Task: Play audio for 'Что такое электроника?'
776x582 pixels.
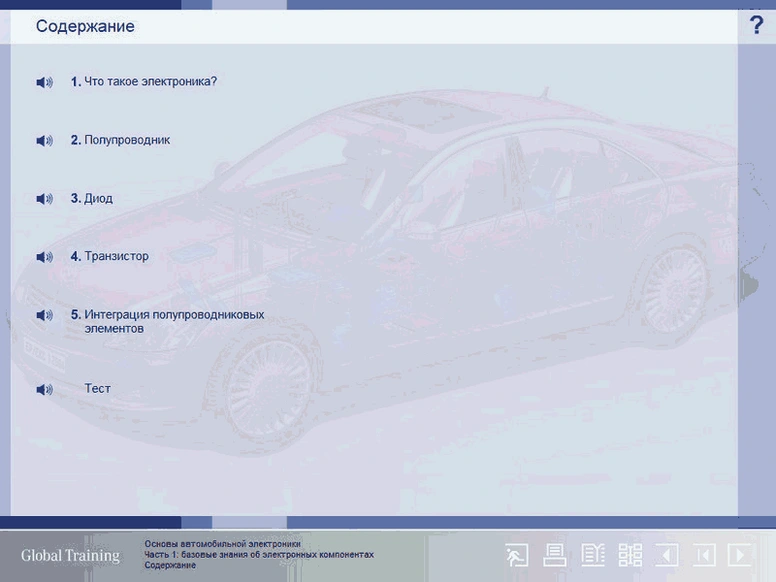Action: [x=44, y=82]
